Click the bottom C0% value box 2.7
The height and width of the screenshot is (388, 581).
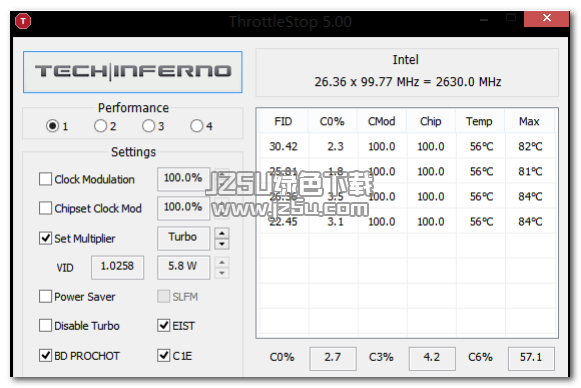click(x=333, y=358)
